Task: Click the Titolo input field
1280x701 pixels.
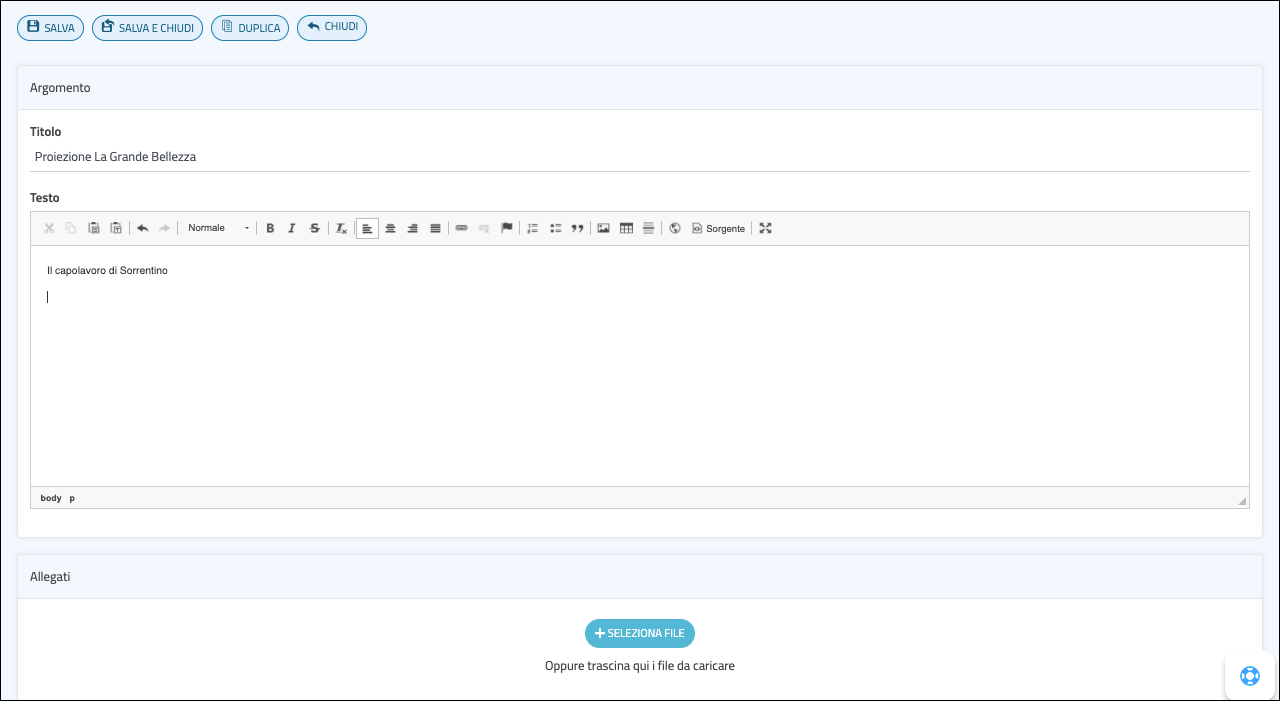Action: point(640,157)
